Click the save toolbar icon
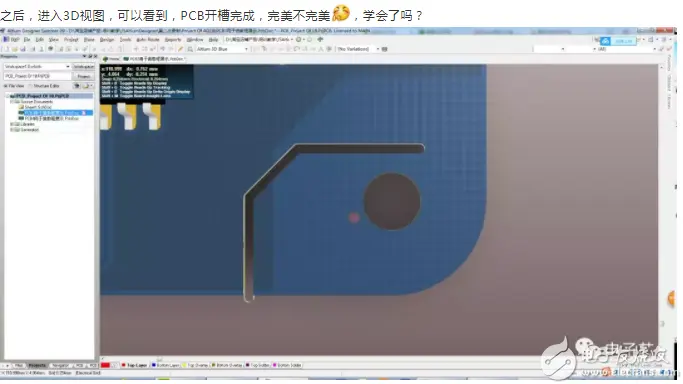Viewport: 683px width, 384px height. 23,49
